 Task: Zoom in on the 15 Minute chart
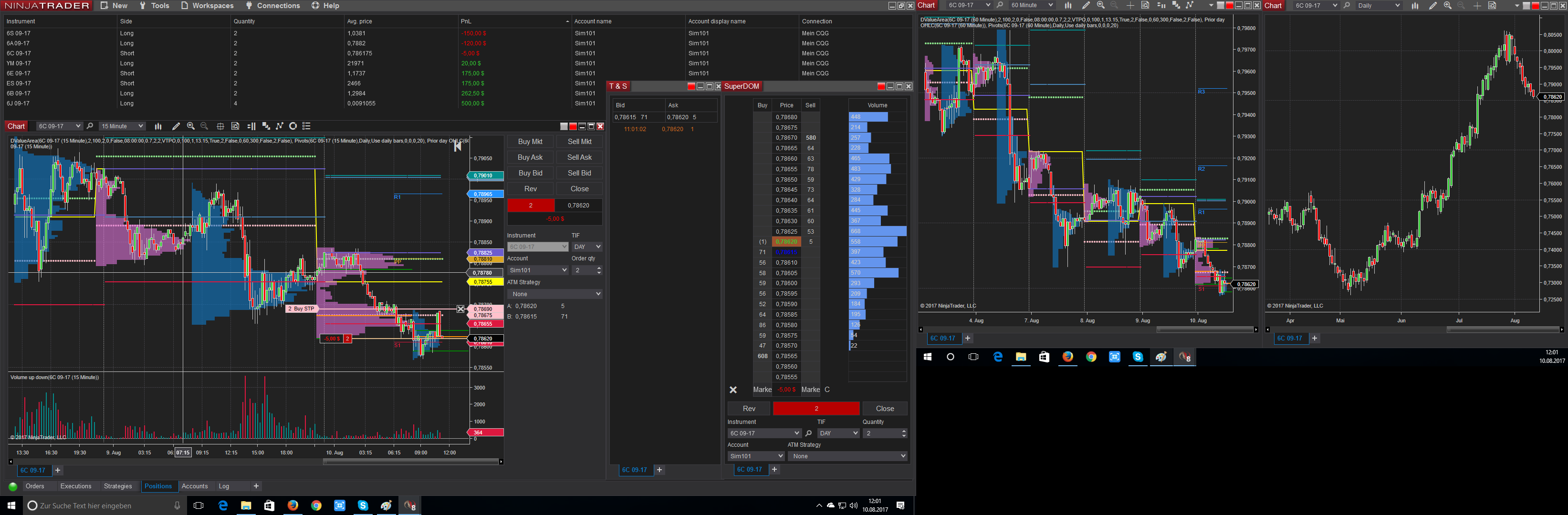point(190,126)
